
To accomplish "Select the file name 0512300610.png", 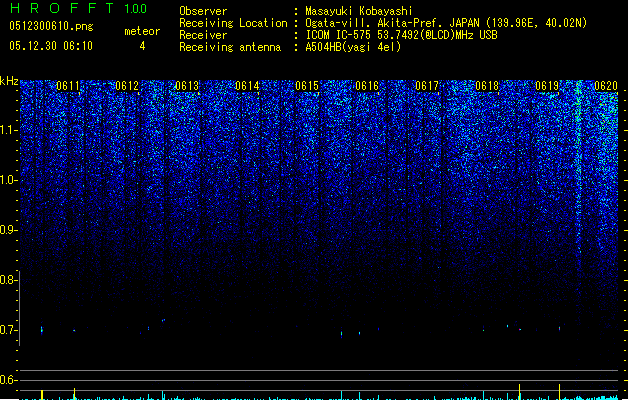I will [51, 26].
